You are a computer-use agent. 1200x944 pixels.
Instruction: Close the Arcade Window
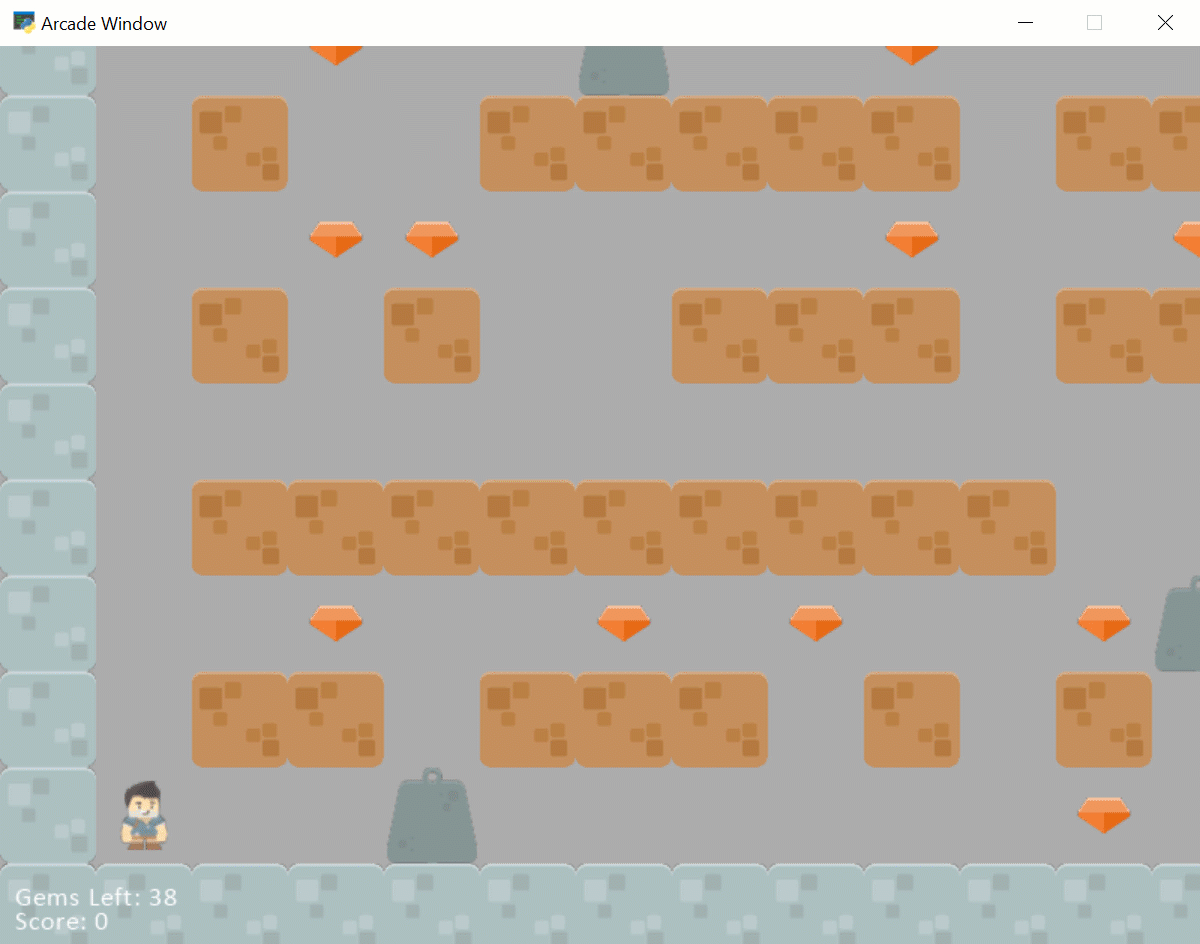(x=1165, y=23)
